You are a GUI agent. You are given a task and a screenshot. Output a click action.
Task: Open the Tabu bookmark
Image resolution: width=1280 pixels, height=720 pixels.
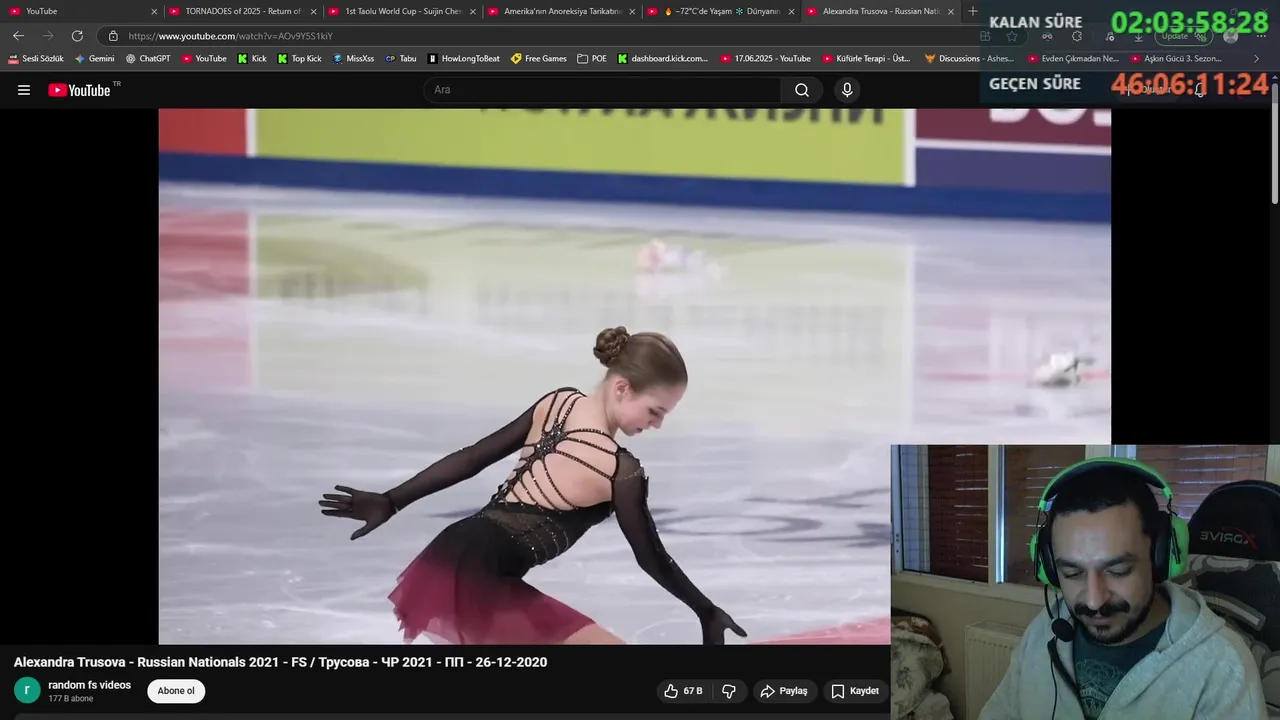(400, 59)
